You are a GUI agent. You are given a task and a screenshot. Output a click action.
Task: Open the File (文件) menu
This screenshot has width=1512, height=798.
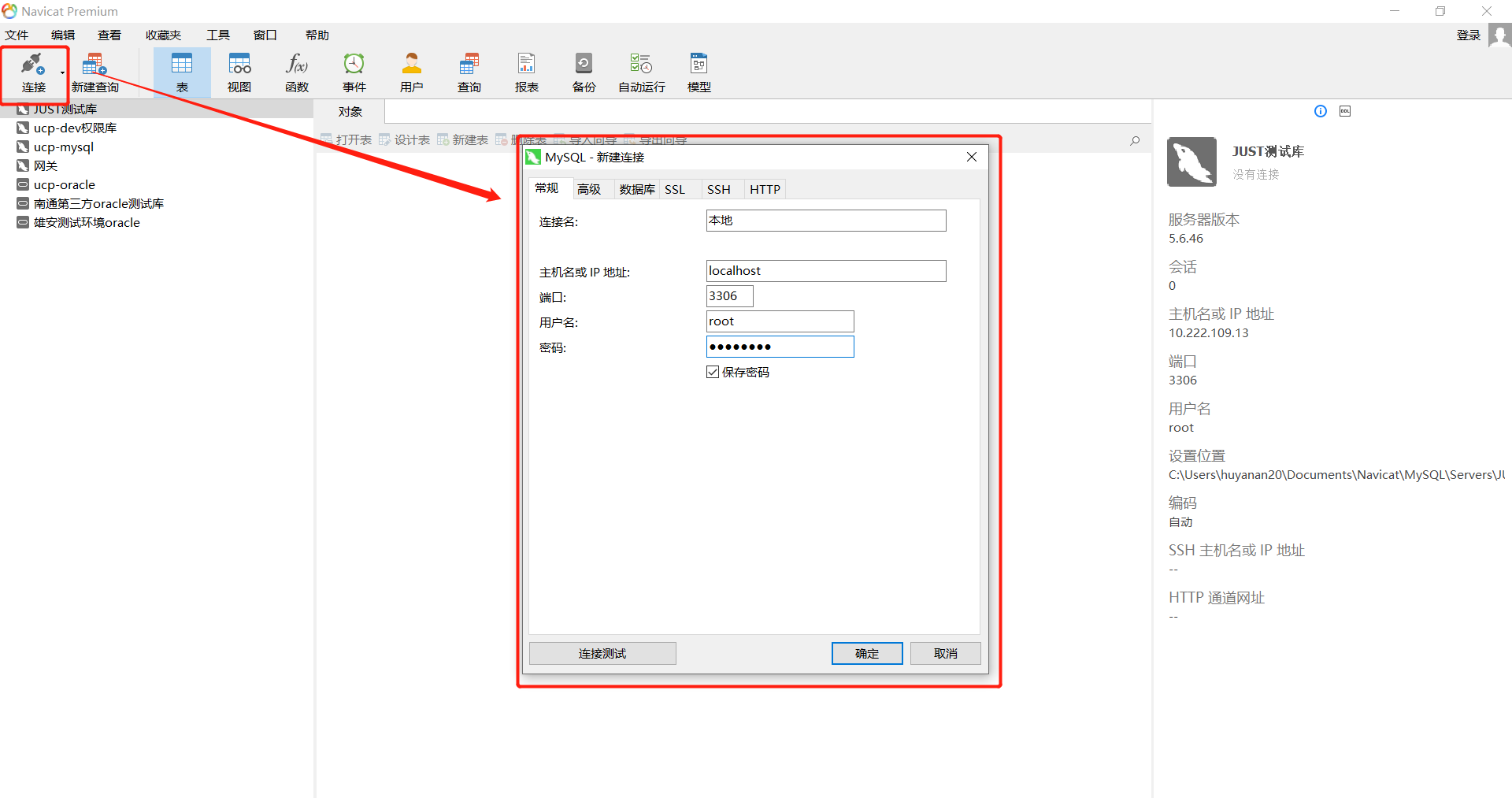(17, 35)
